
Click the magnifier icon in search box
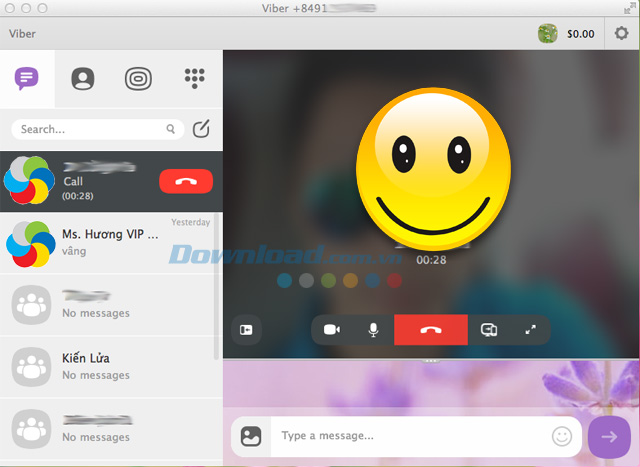coord(171,129)
